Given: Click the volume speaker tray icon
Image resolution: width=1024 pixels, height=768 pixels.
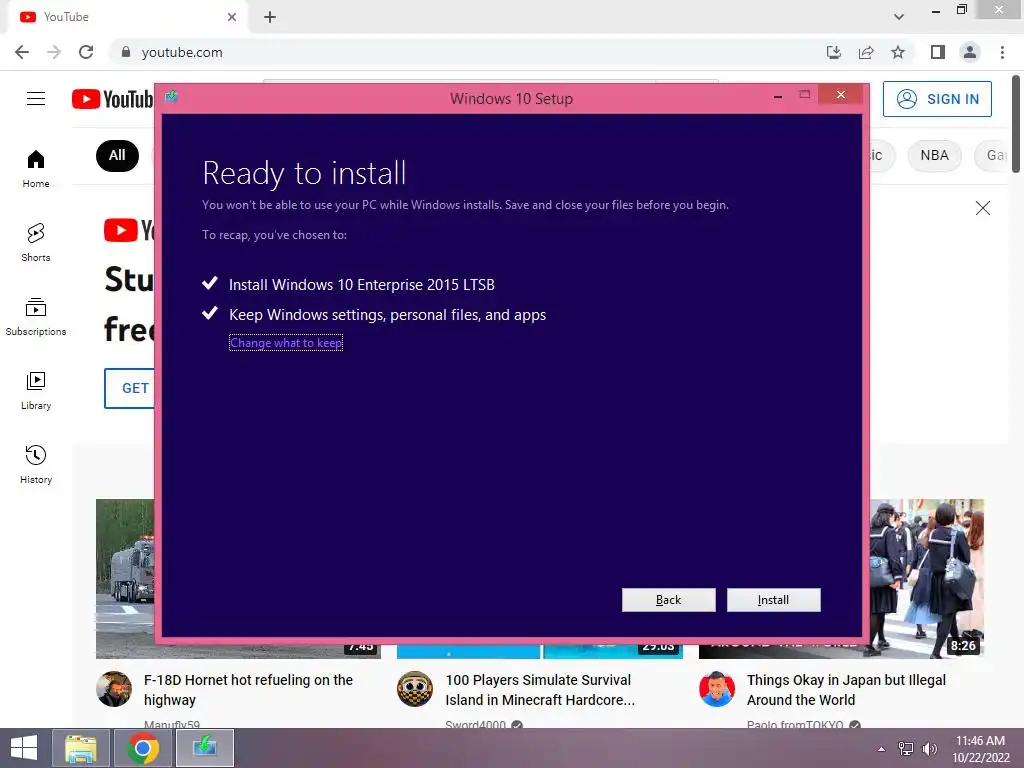Looking at the screenshot, I should [x=930, y=749].
